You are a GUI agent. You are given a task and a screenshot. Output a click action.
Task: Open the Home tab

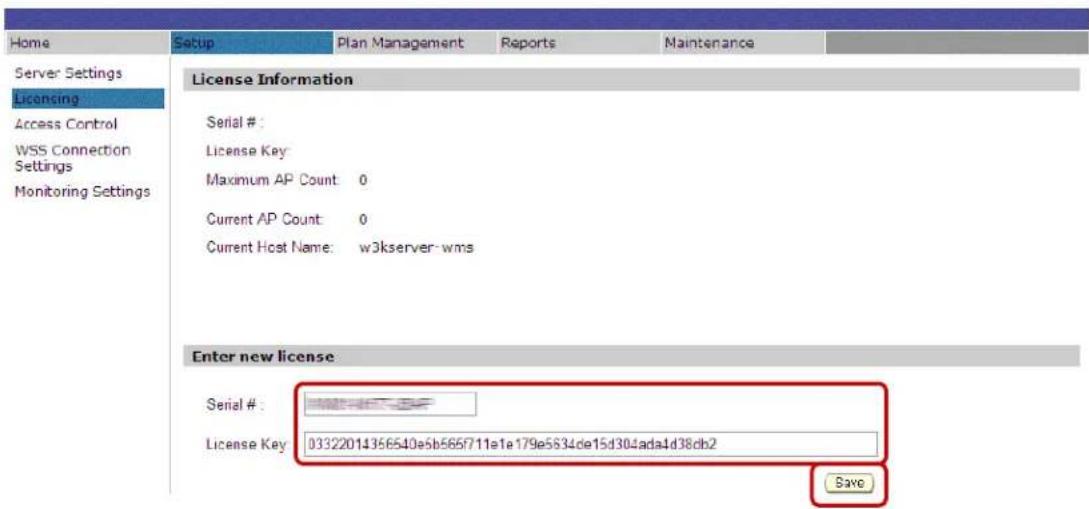pyautogui.click(x=87, y=43)
